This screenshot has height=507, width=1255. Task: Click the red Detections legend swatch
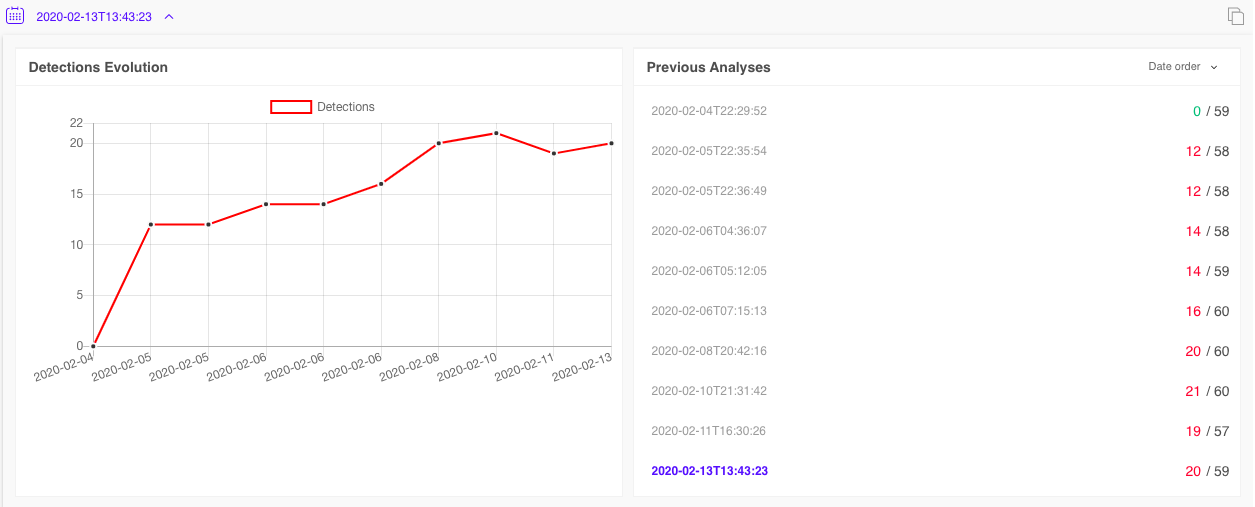291,107
